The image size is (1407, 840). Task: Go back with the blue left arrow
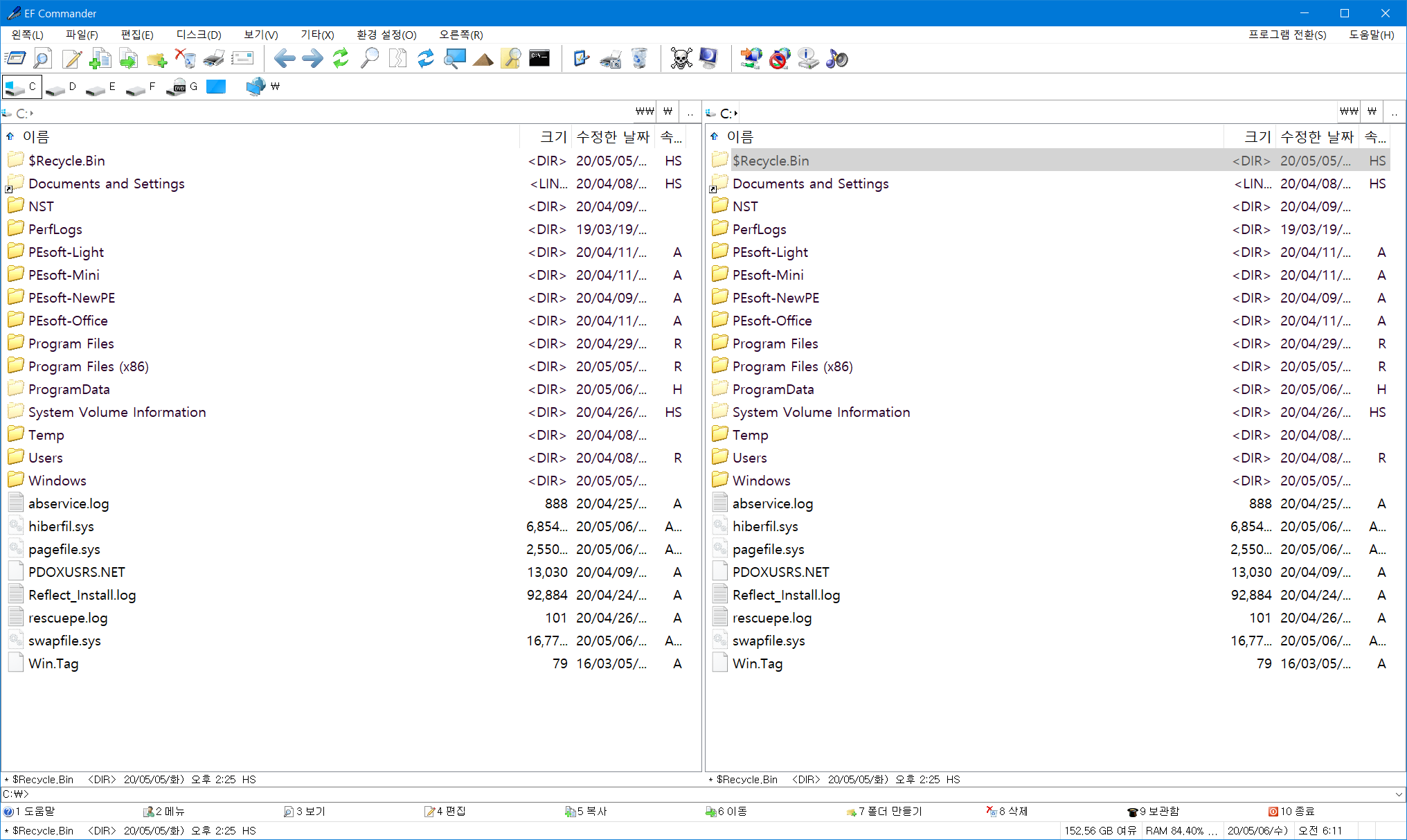click(285, 59)
